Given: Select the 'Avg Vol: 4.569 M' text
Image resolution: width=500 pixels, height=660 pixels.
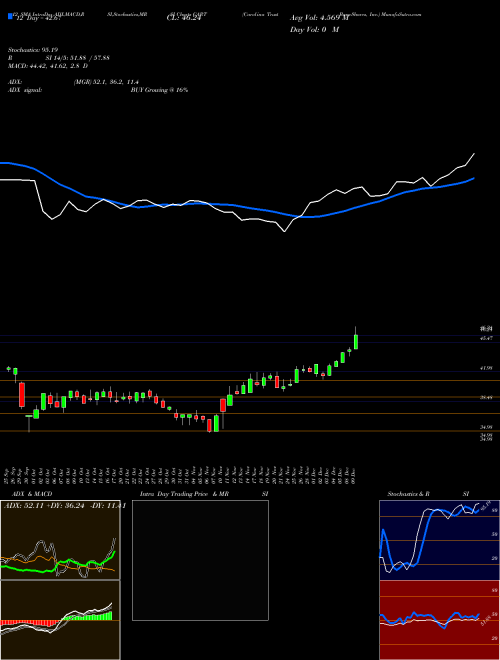Looking at the screenshot, I should pos(319,18).
